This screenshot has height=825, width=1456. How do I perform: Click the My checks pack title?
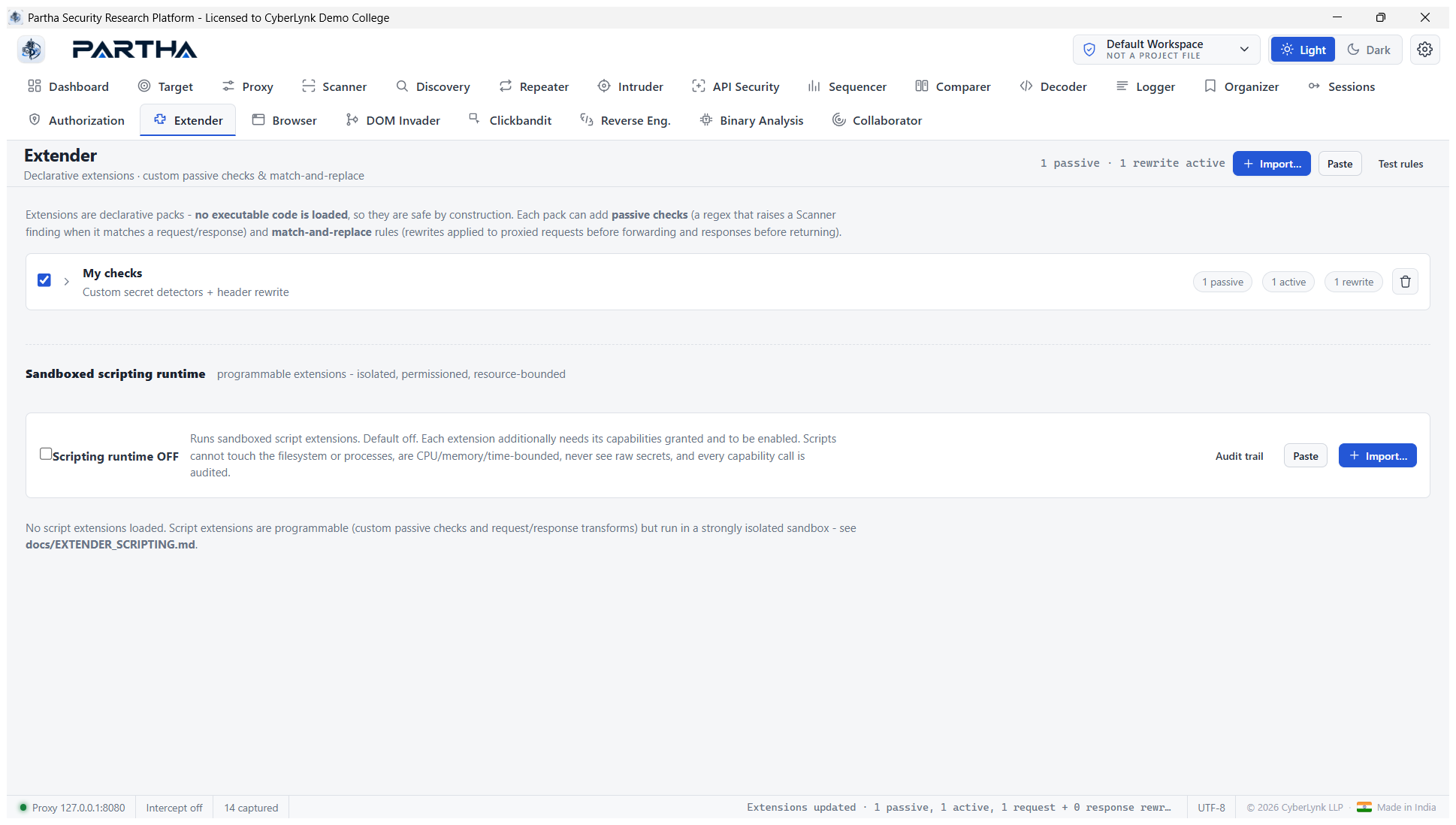112,273
